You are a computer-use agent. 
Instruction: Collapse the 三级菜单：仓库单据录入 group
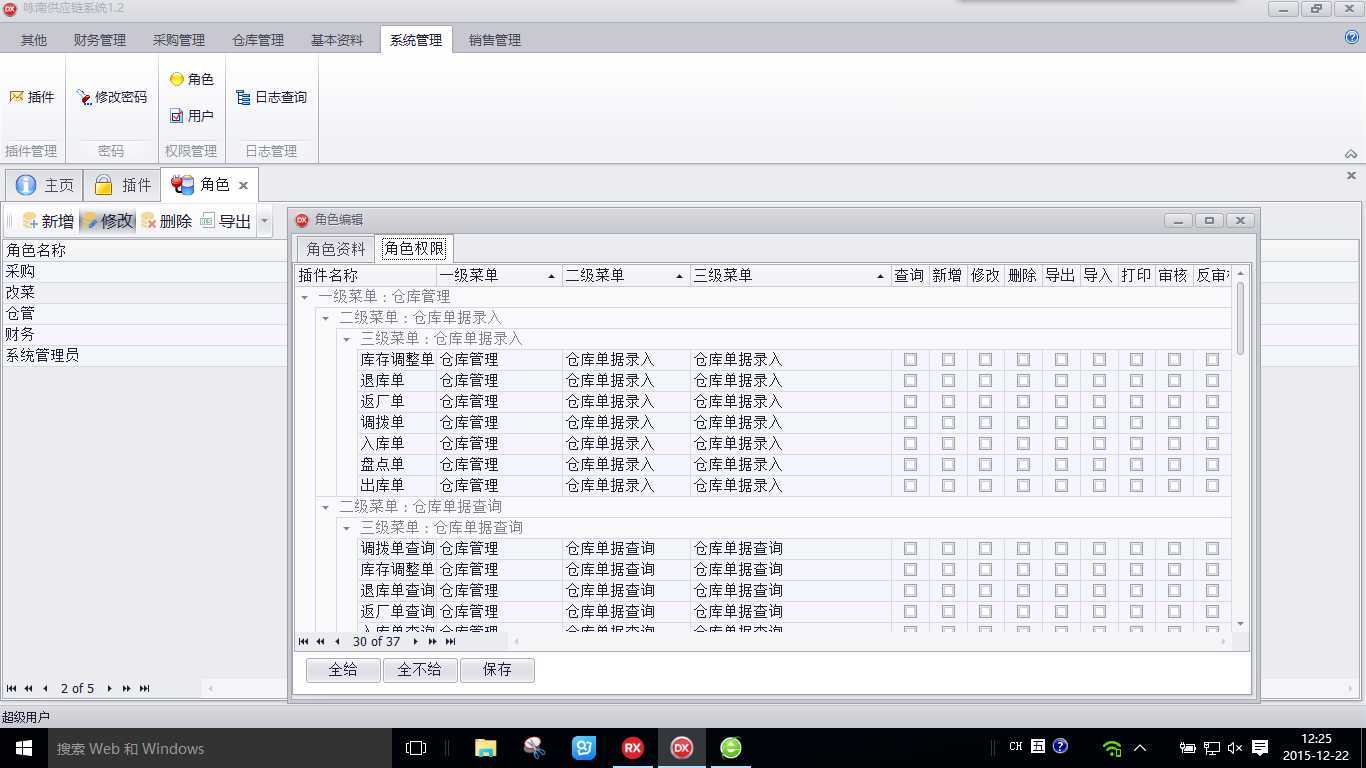(x=346, y=339)
